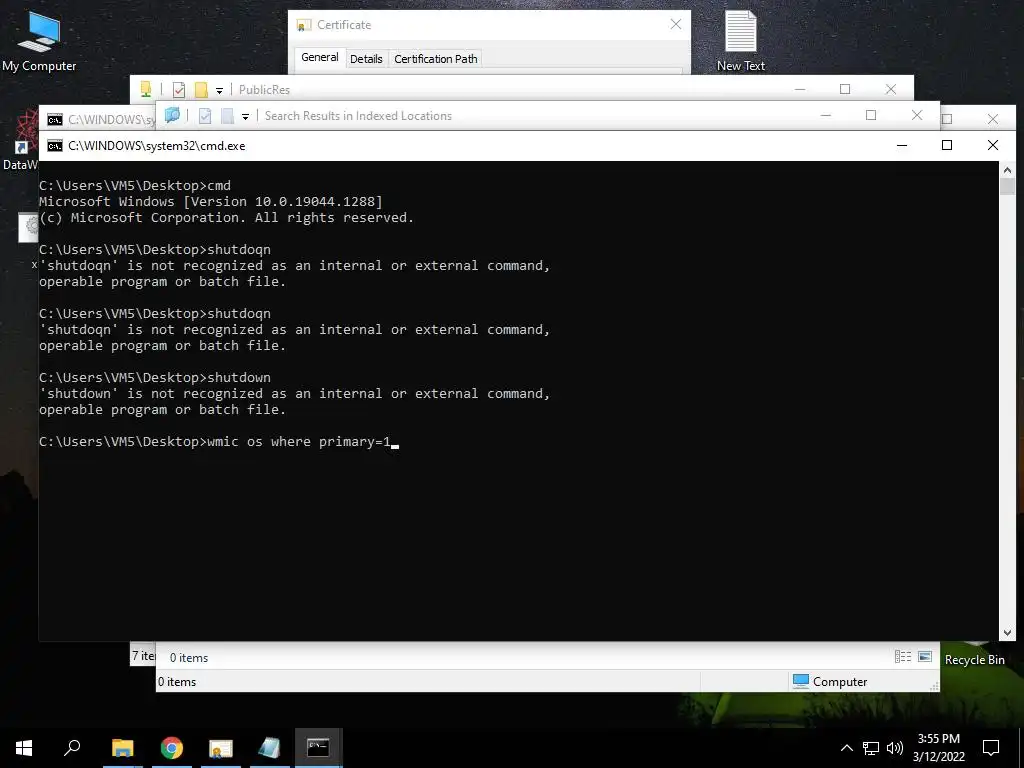Click the PublicRes folder pin icon
The image size is (1024, 768).
[146, 89]
